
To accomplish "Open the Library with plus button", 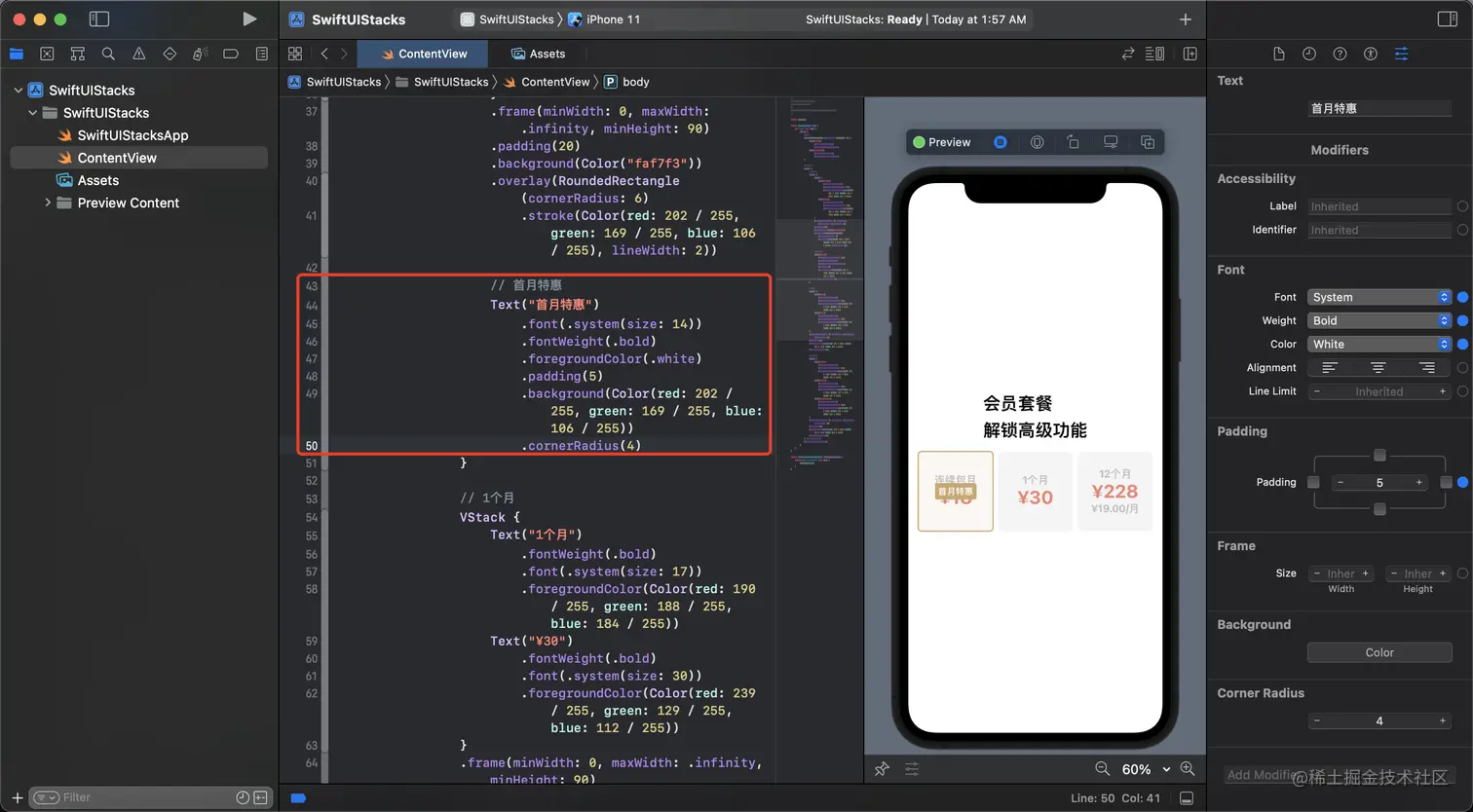I will point(1186,18).
